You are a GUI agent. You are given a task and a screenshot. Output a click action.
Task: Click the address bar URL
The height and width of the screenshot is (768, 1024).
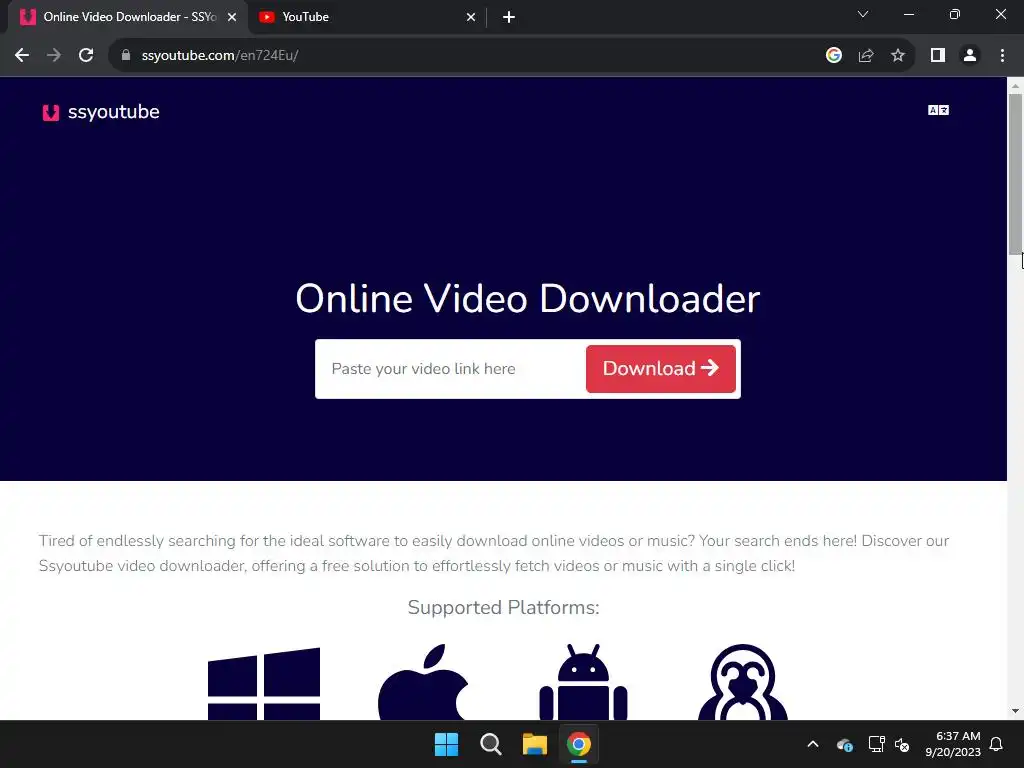pos(220,56)
